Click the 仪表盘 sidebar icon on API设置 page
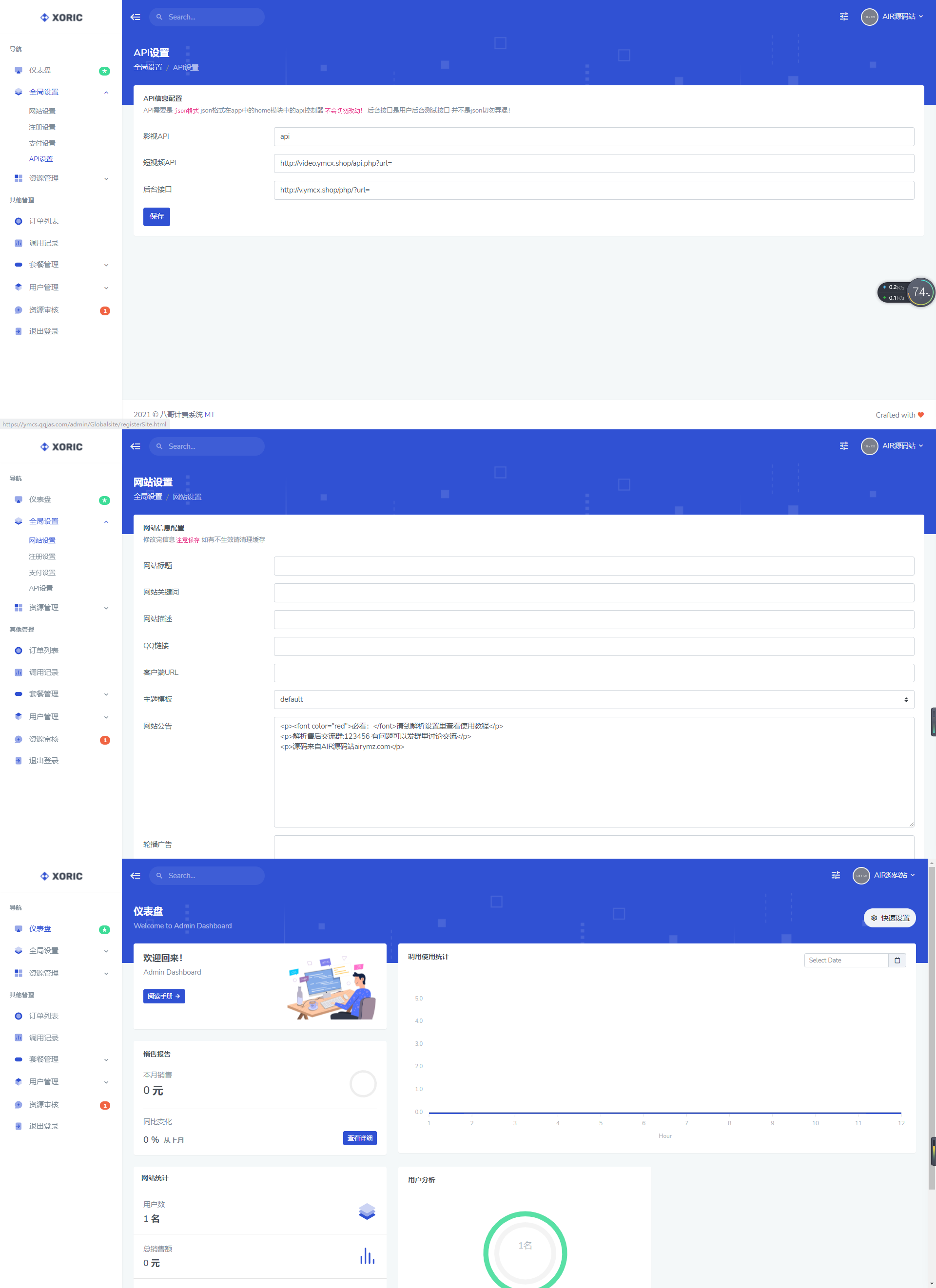The image size is (936, 1288). click(18, 71)
